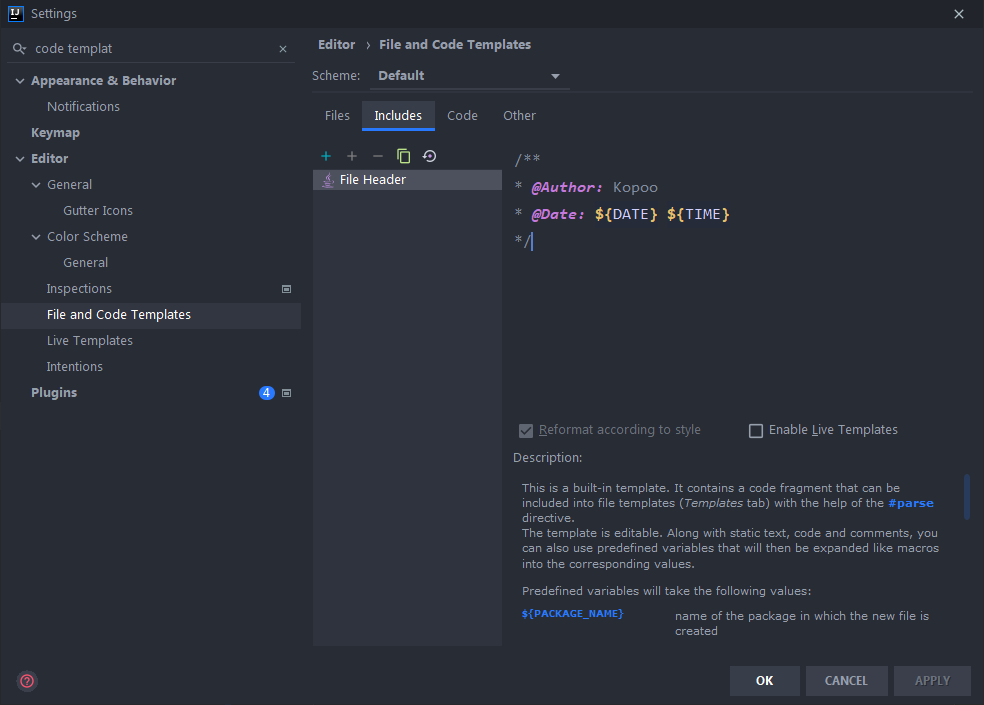984x705 pixels.
Task: Select the File Header template
Action: pyautogui.click(x=372, y=180)
